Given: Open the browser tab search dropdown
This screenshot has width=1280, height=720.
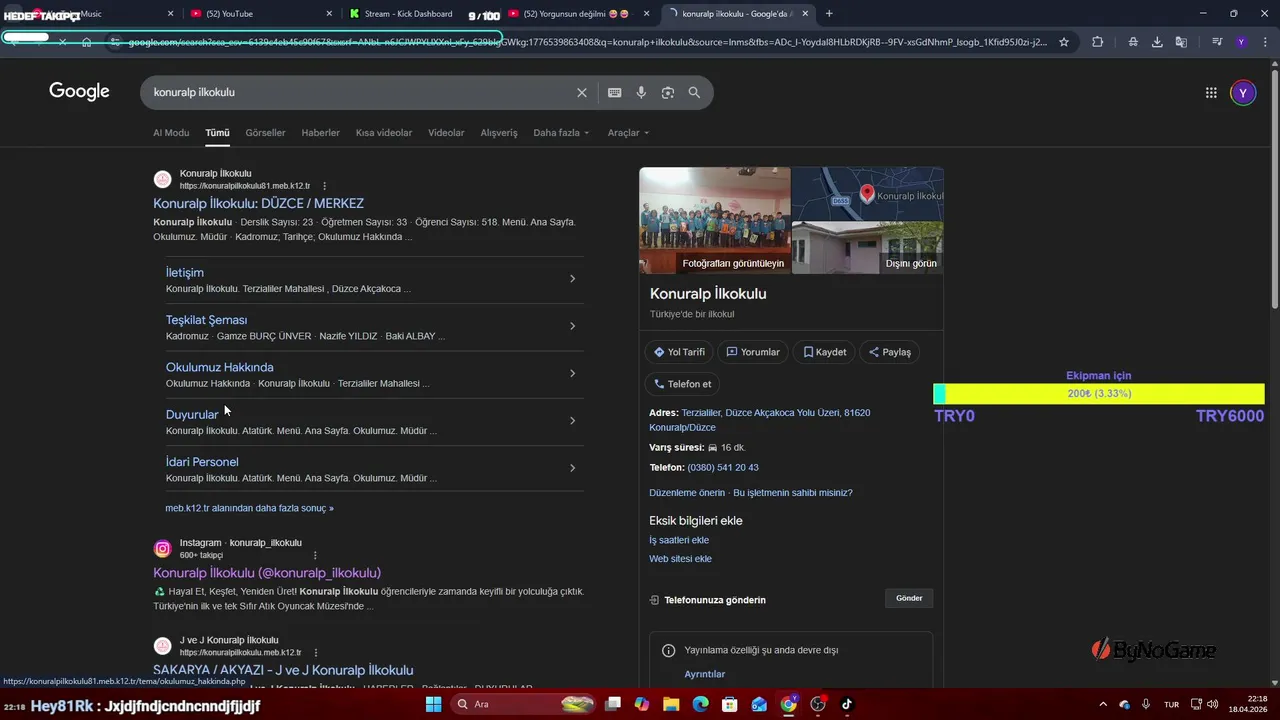Looking at the screenshot, I should (x=15, y=14).
